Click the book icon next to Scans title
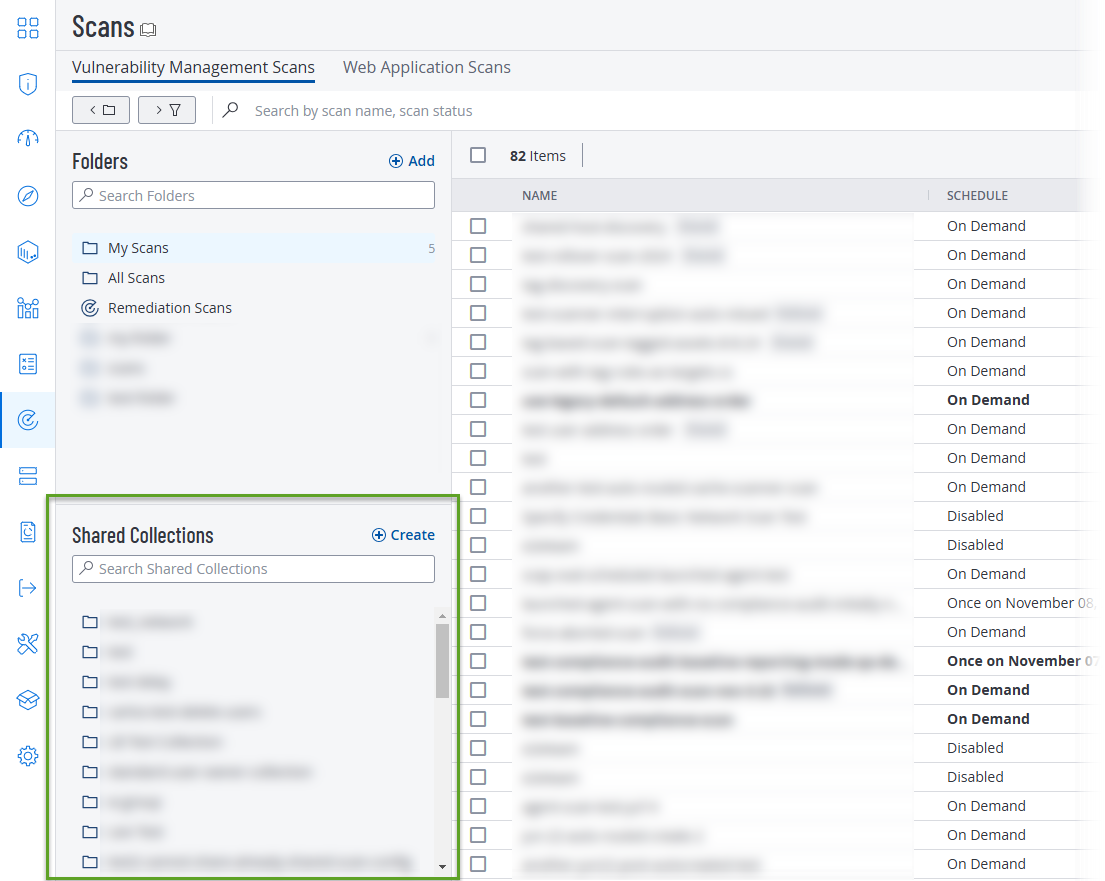Screen dimensions: 1105x881 coord(148,30)
